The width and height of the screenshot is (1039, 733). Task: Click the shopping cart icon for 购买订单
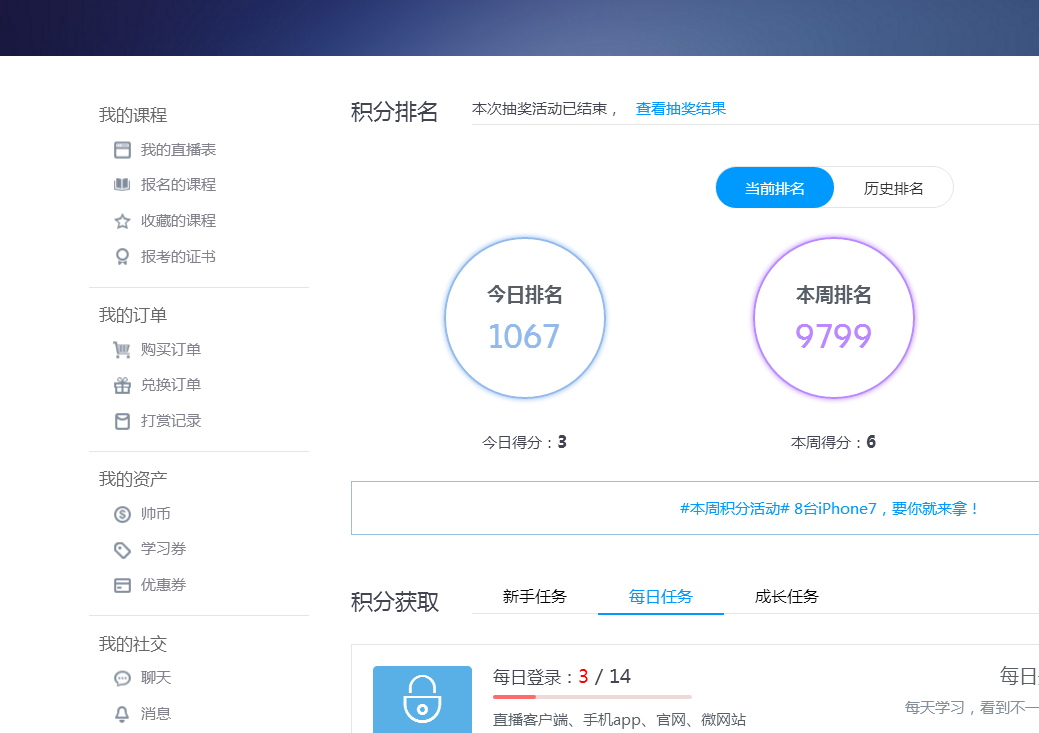[x=122, y=350]
